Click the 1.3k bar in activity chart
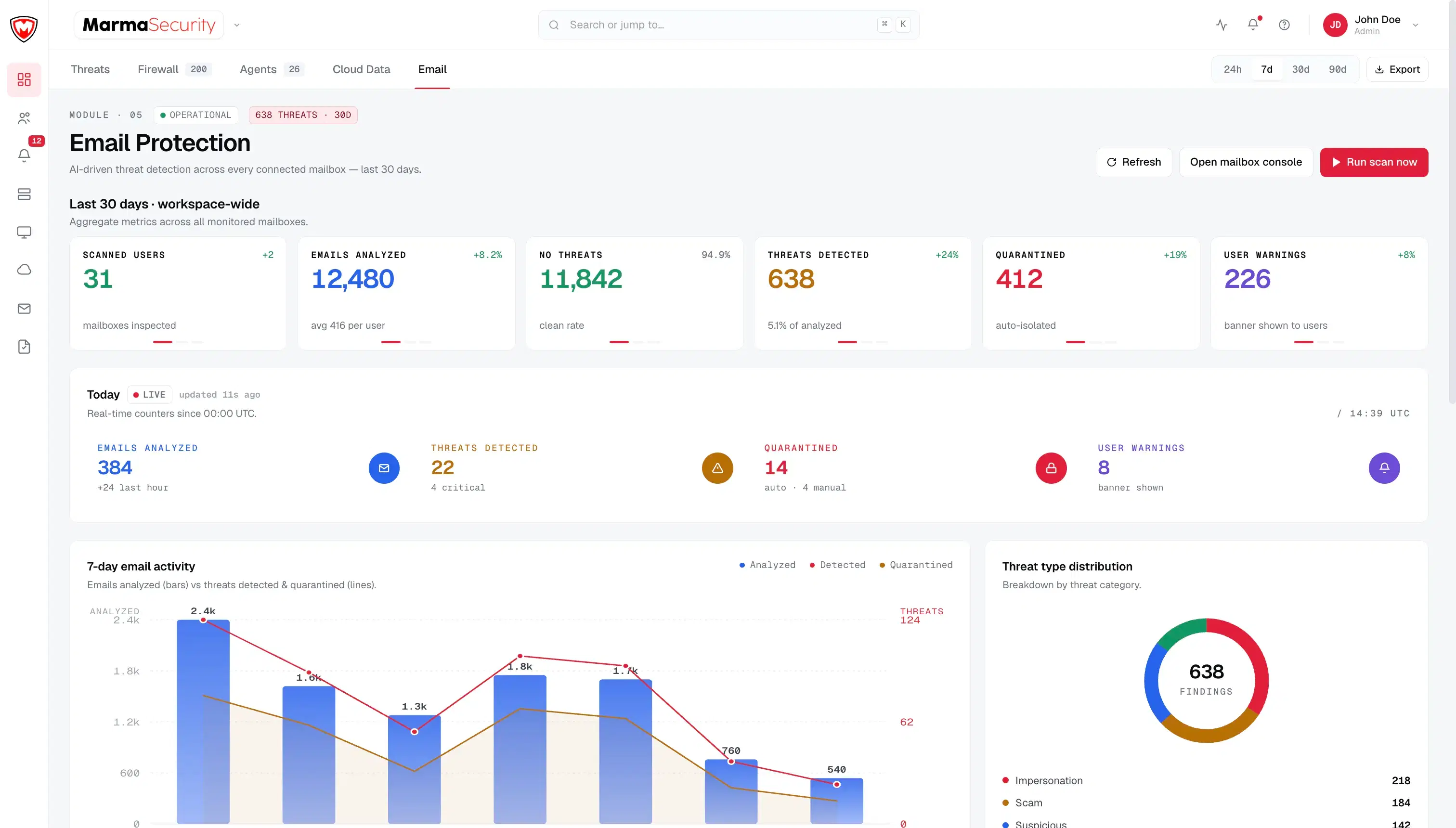1456x828 pixels. click(x=414, y=769)
